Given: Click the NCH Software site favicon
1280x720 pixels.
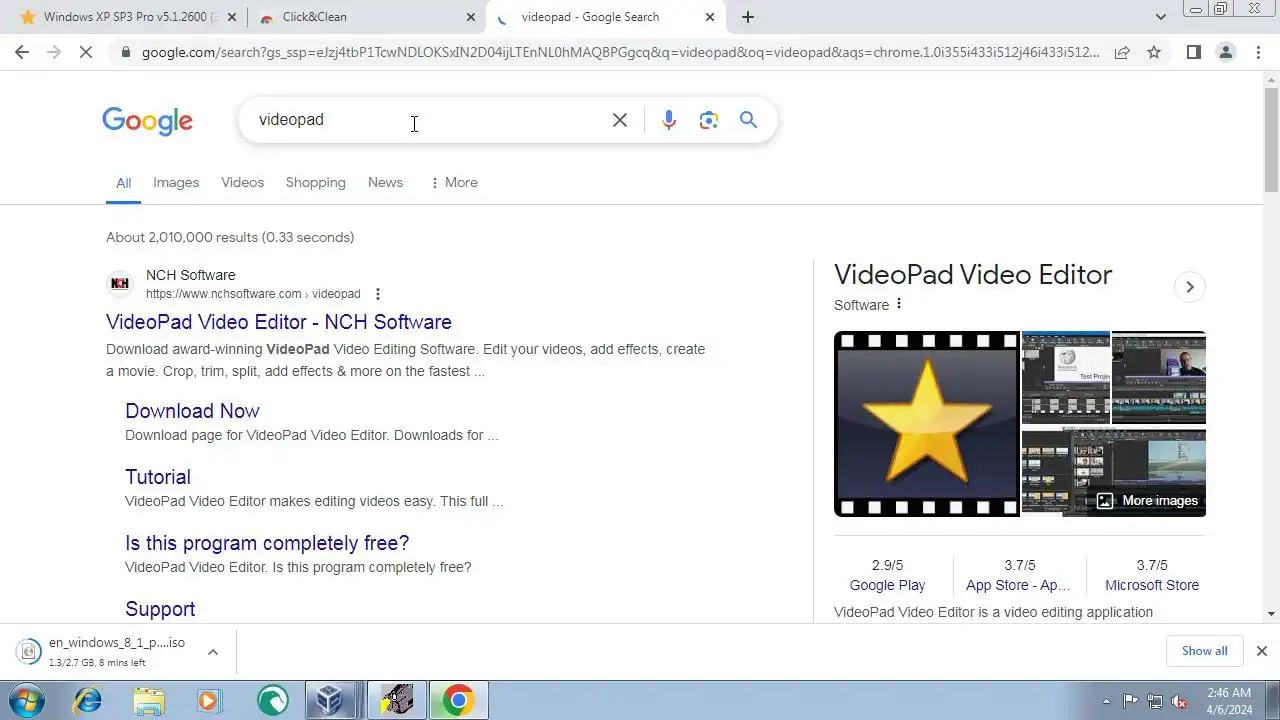Looking at the screenshot, I should (120, 284).
